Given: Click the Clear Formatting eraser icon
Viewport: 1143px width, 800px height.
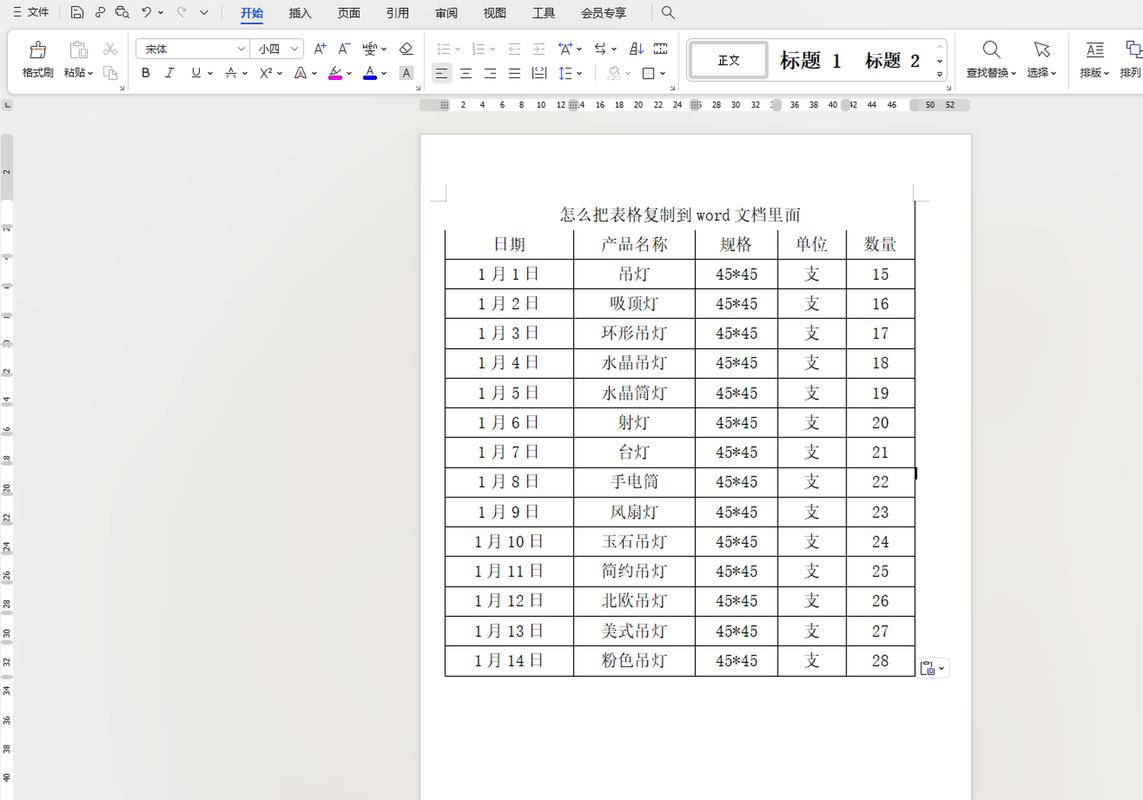Looking at the screenshot, I should tap(406, 49).
